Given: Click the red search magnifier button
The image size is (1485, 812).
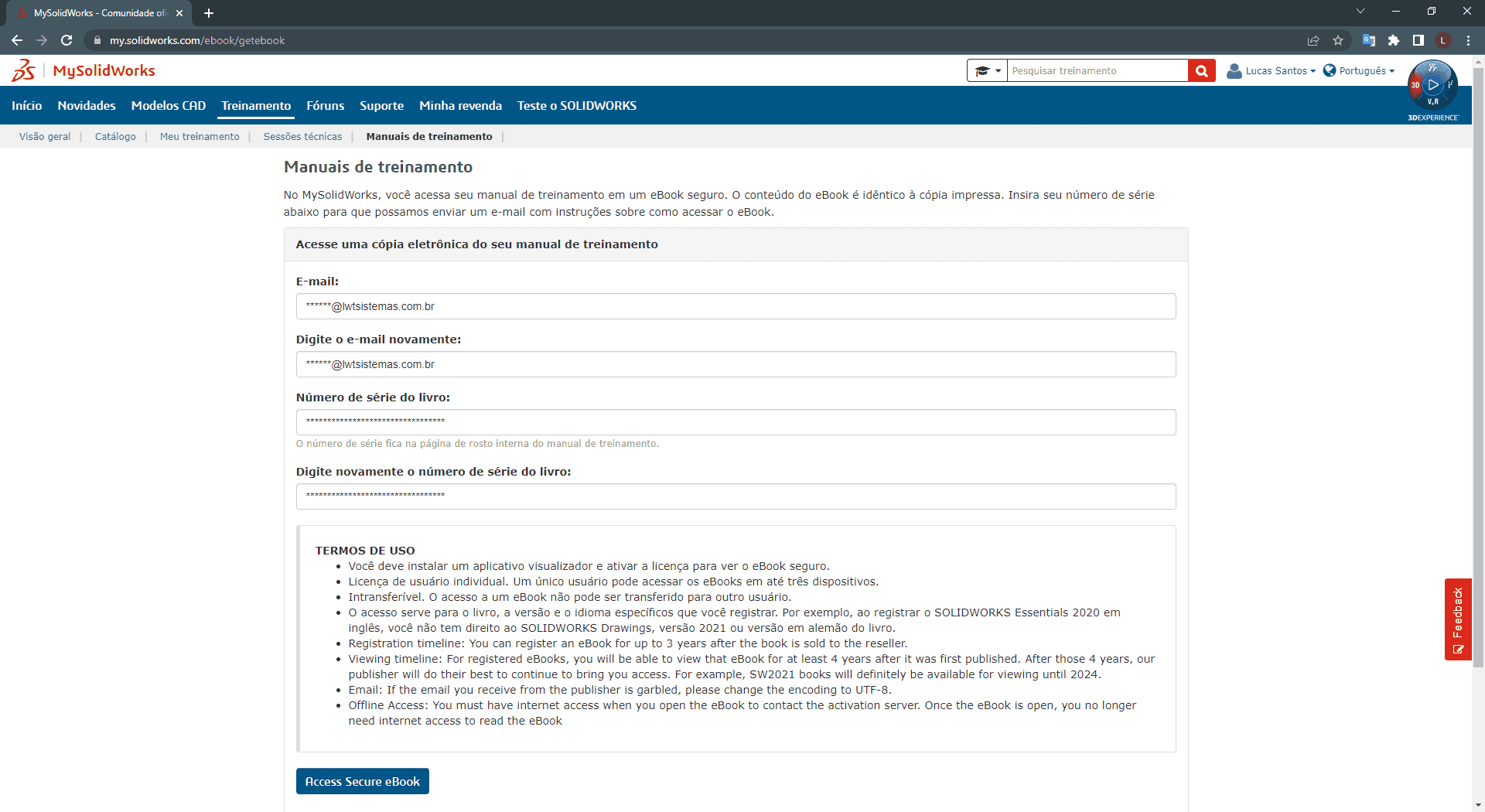Looking at the screenshot, I should 1201,70.
